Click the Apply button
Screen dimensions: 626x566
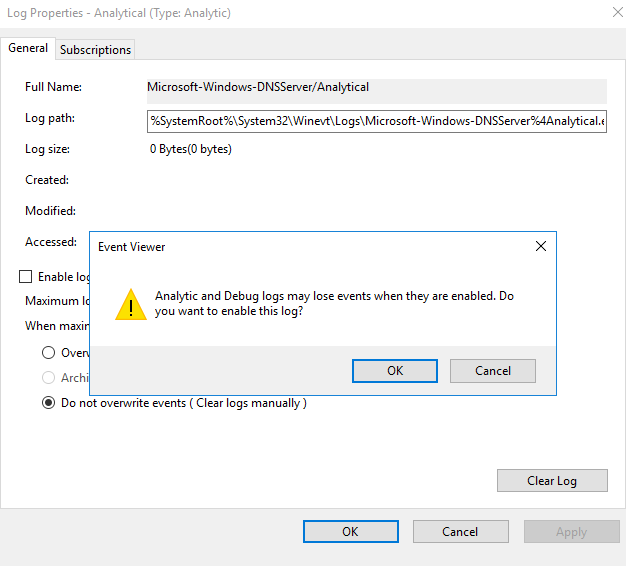[571, 532]
